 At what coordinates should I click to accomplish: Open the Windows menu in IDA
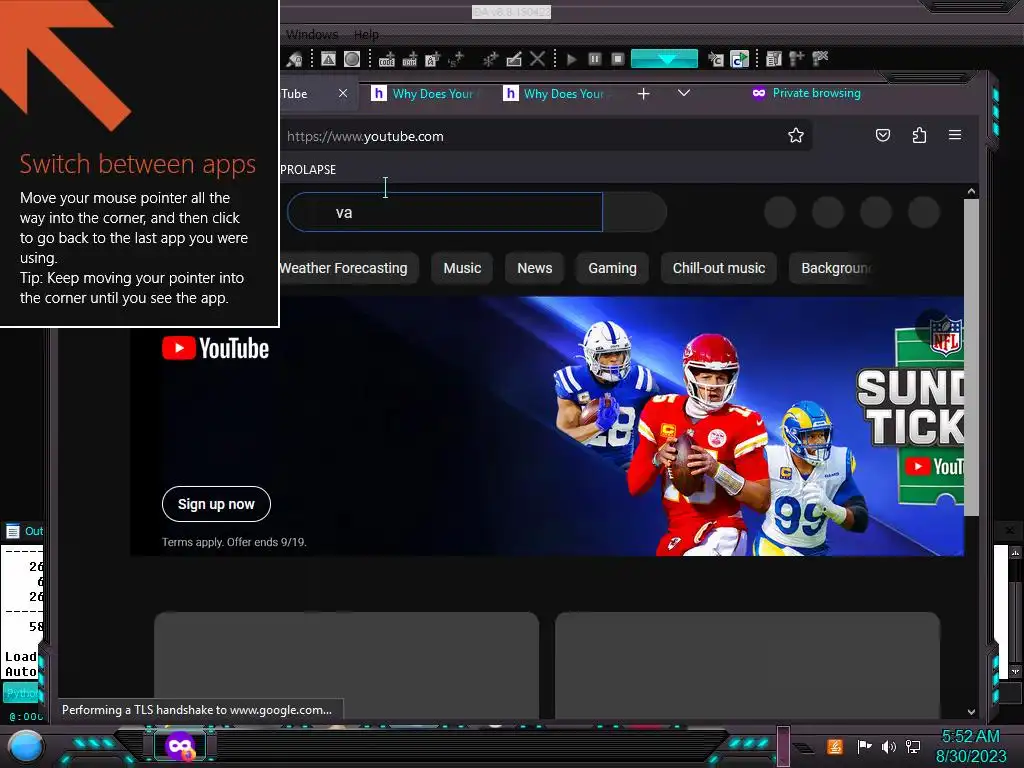tap(312, 34)
